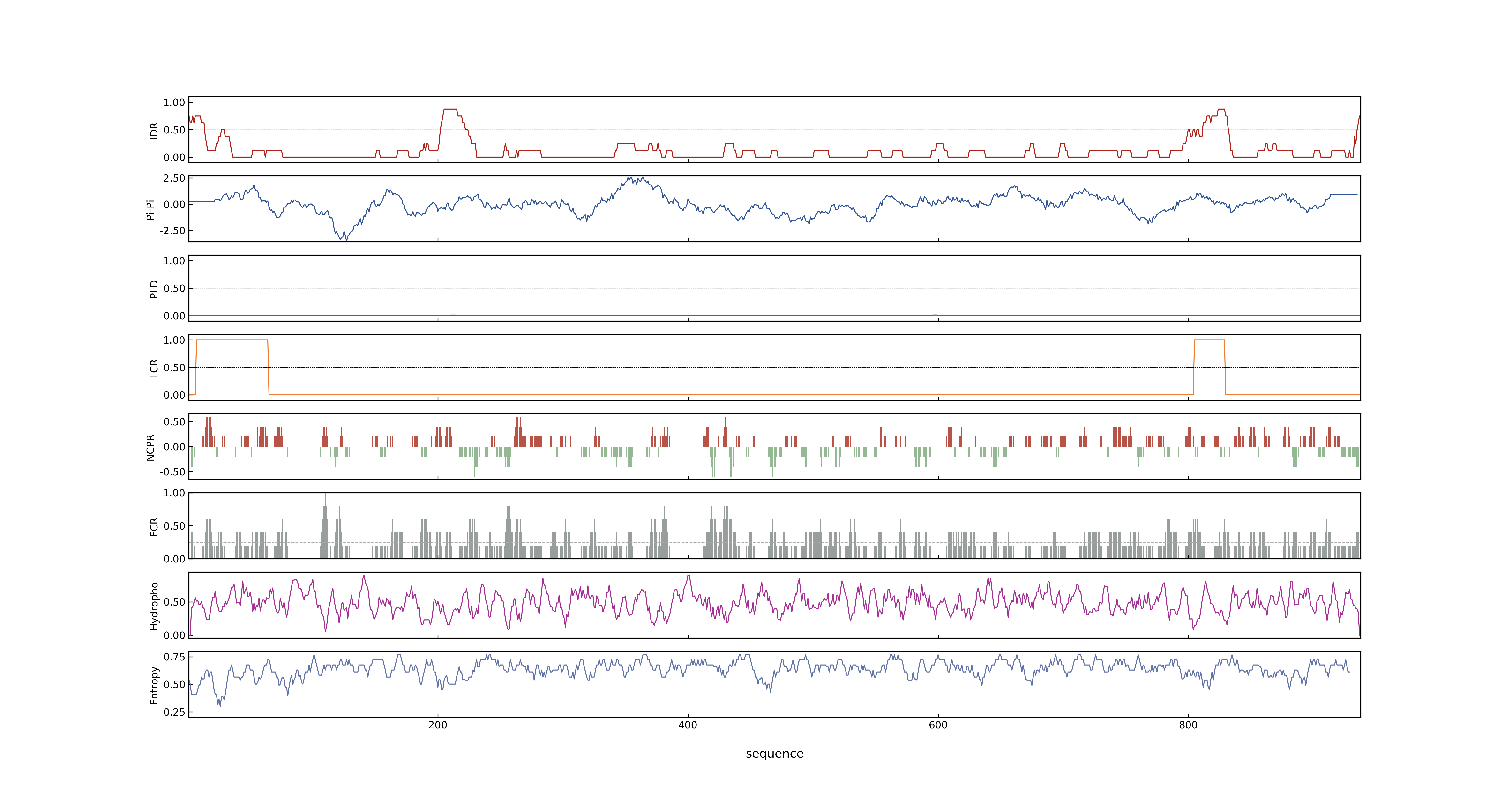Click the Entropy y-axis label
The height and width of the screenshot is (806, 1512).
pyautogui.click(x=154, y=685)
